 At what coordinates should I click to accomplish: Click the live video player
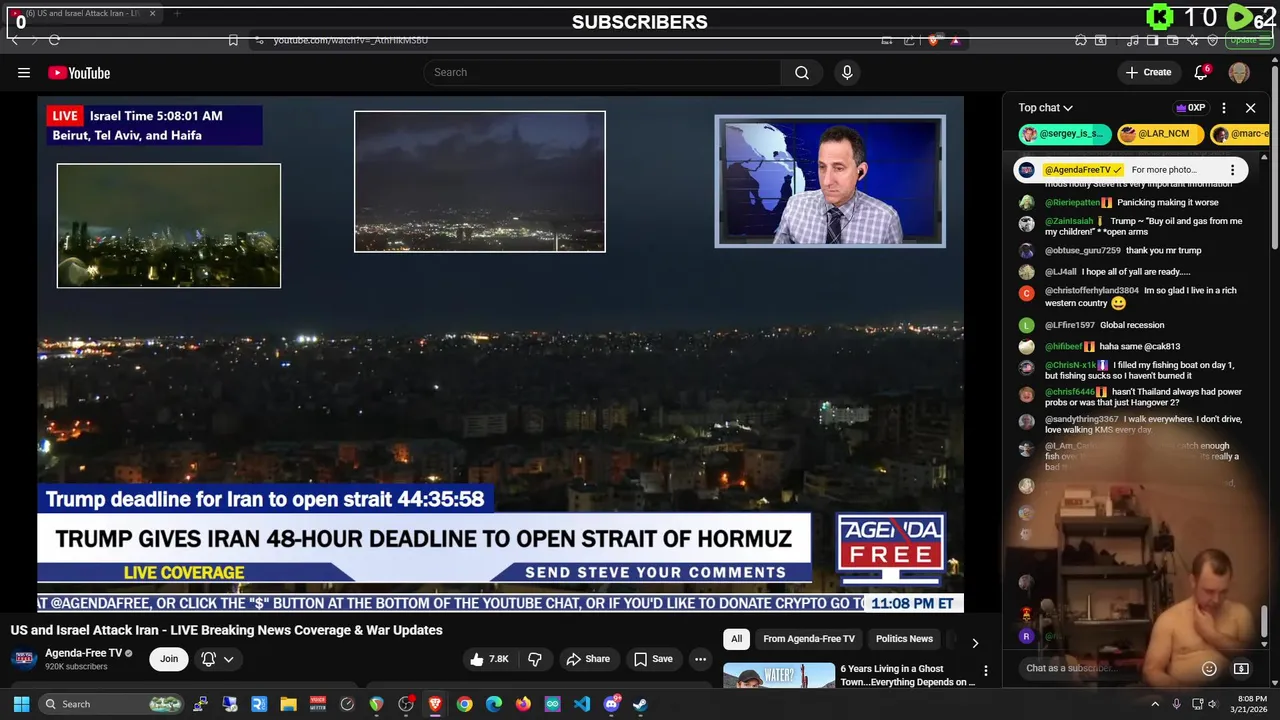(500, 354)
